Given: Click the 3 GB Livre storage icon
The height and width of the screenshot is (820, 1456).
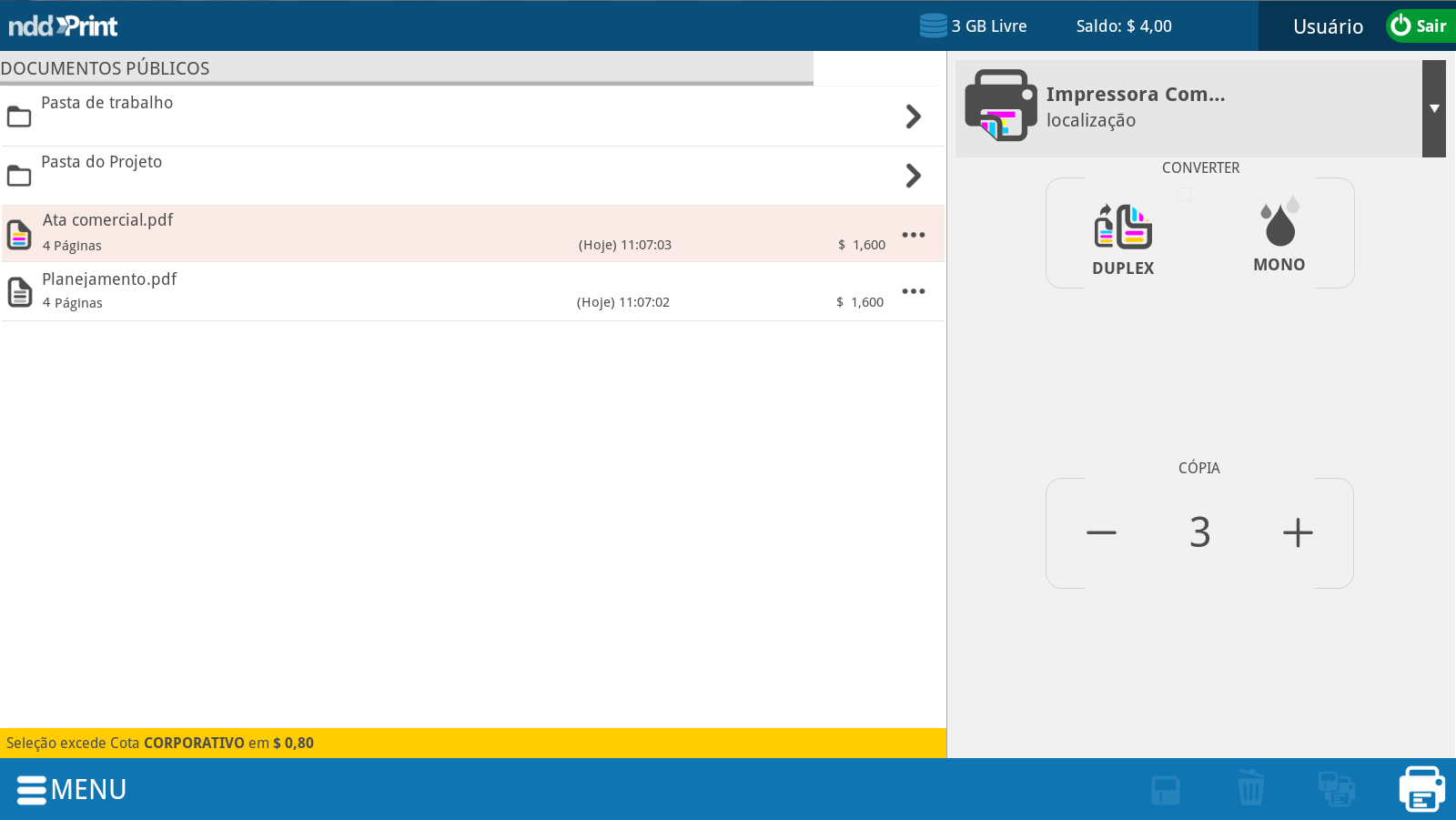Looking at the screenshot, I should (x=933, y=25).
